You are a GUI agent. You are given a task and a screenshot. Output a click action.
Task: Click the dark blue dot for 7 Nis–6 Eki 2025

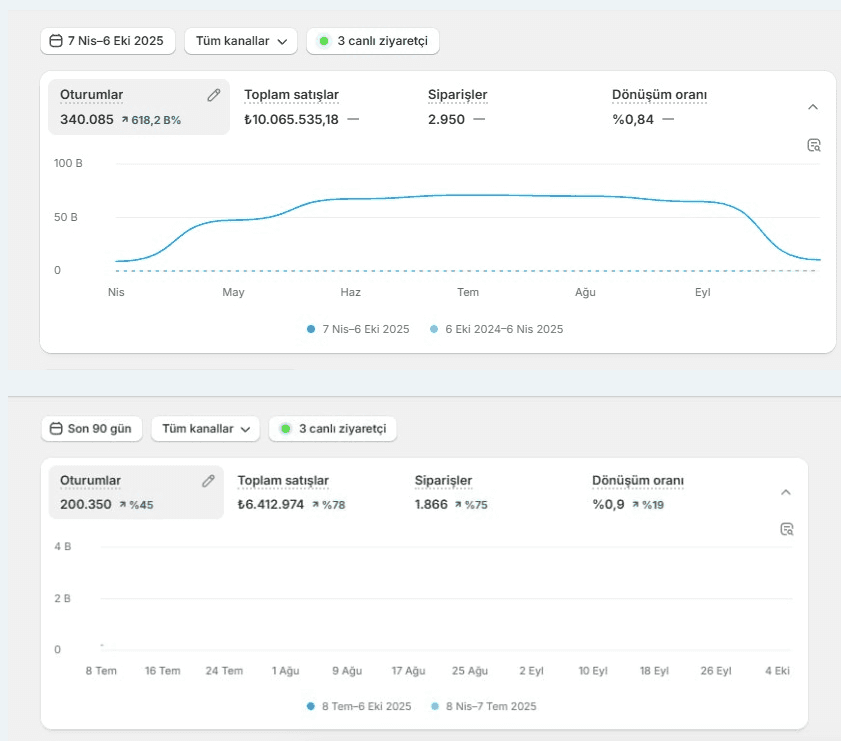[311, 329]
